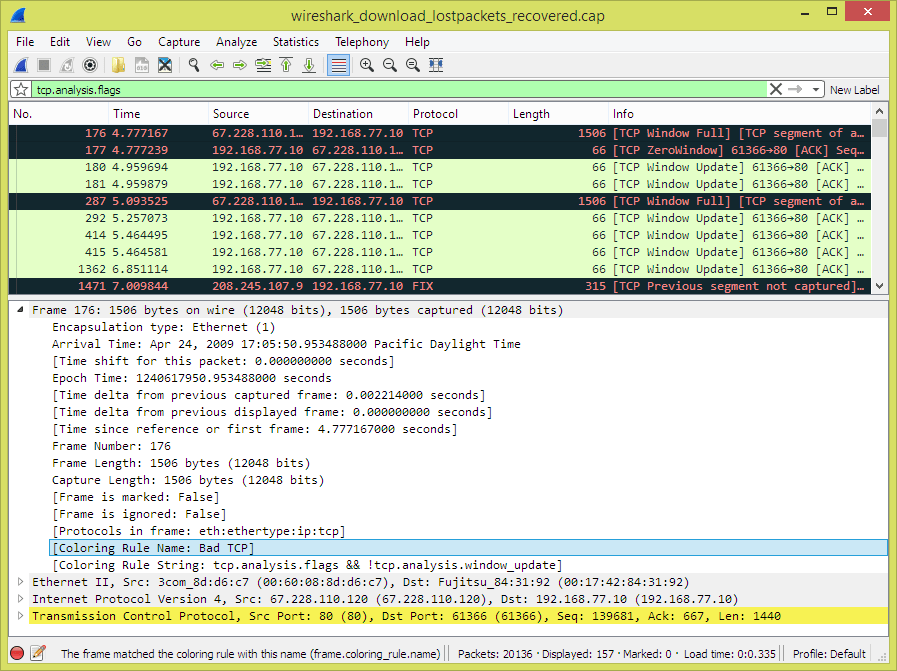Screen dimensions: 897x671
Task: Apply the display filter with the arrow
Action: (x=795, y=89)
